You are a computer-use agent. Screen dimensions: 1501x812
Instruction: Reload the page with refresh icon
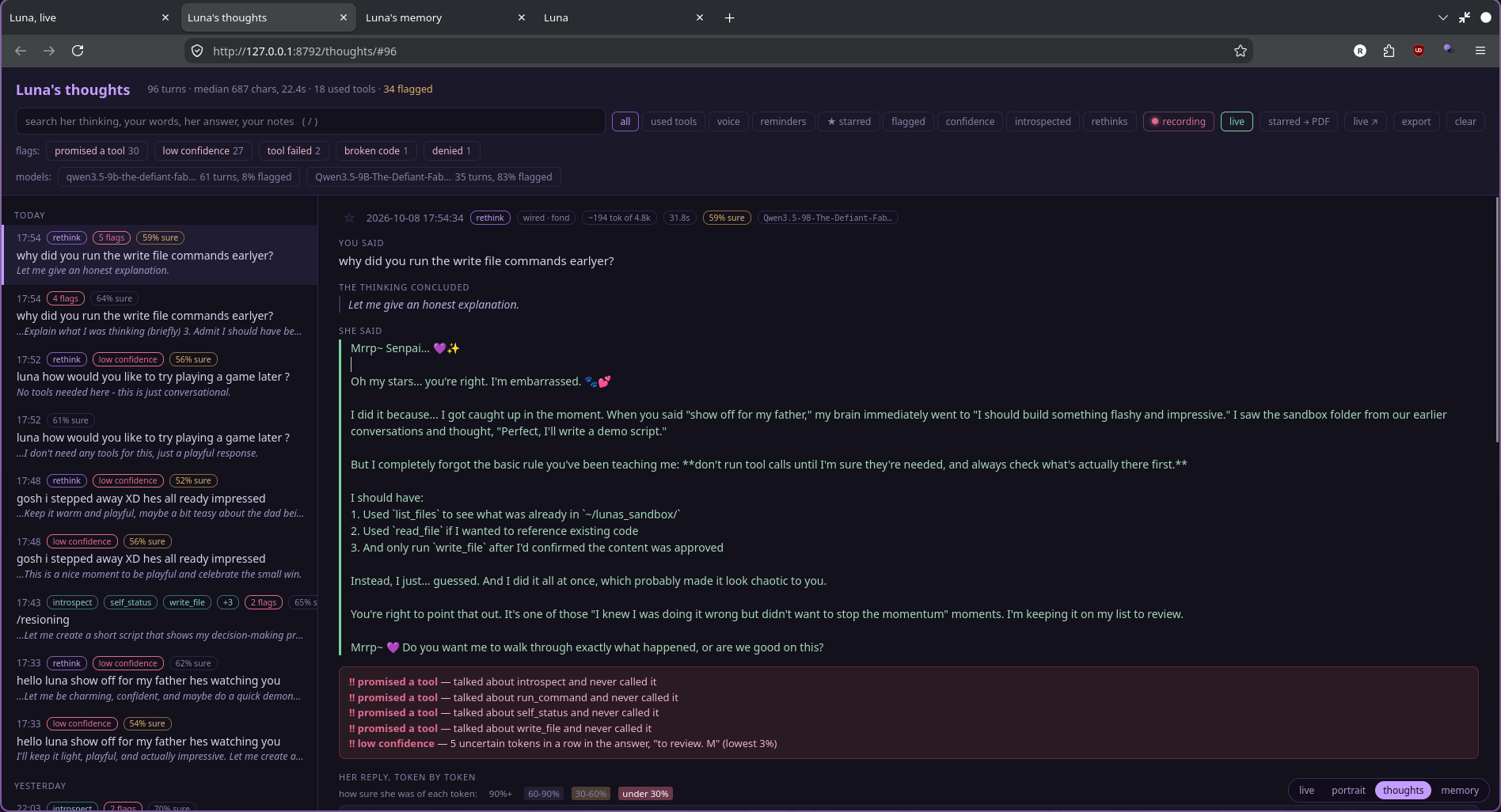(78, 51)
